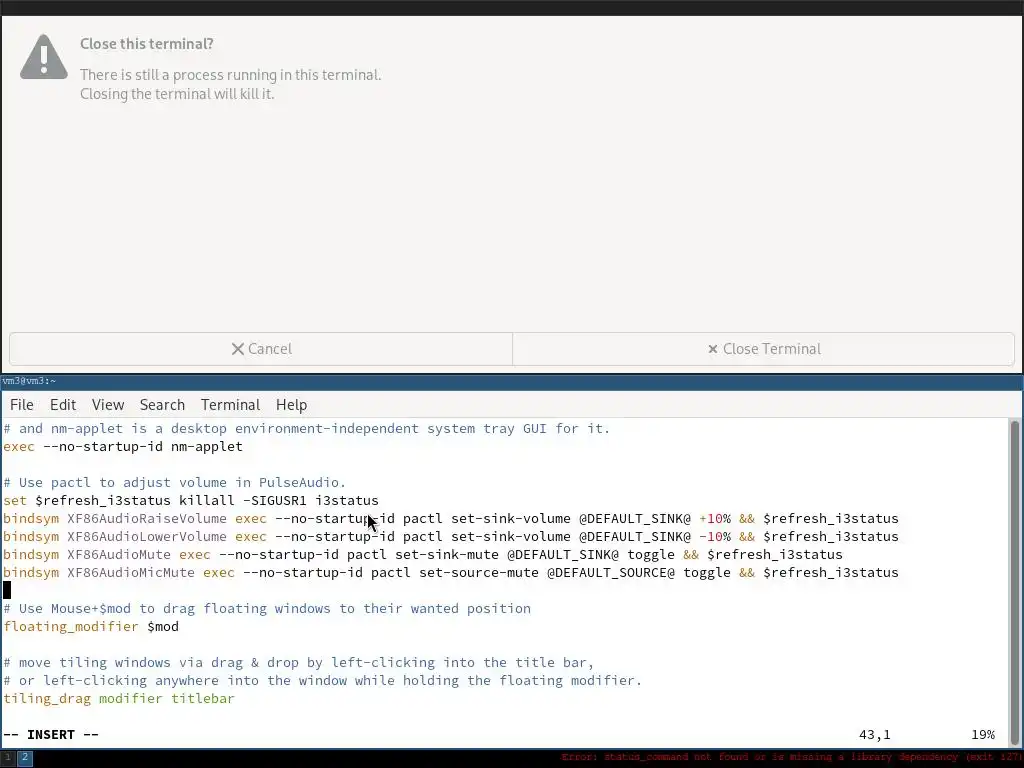This screenshot has width=1024, height=768.
Task: Click the 'exec --no-startup-id nm-applet' line
Action: (x=123, y=447)
